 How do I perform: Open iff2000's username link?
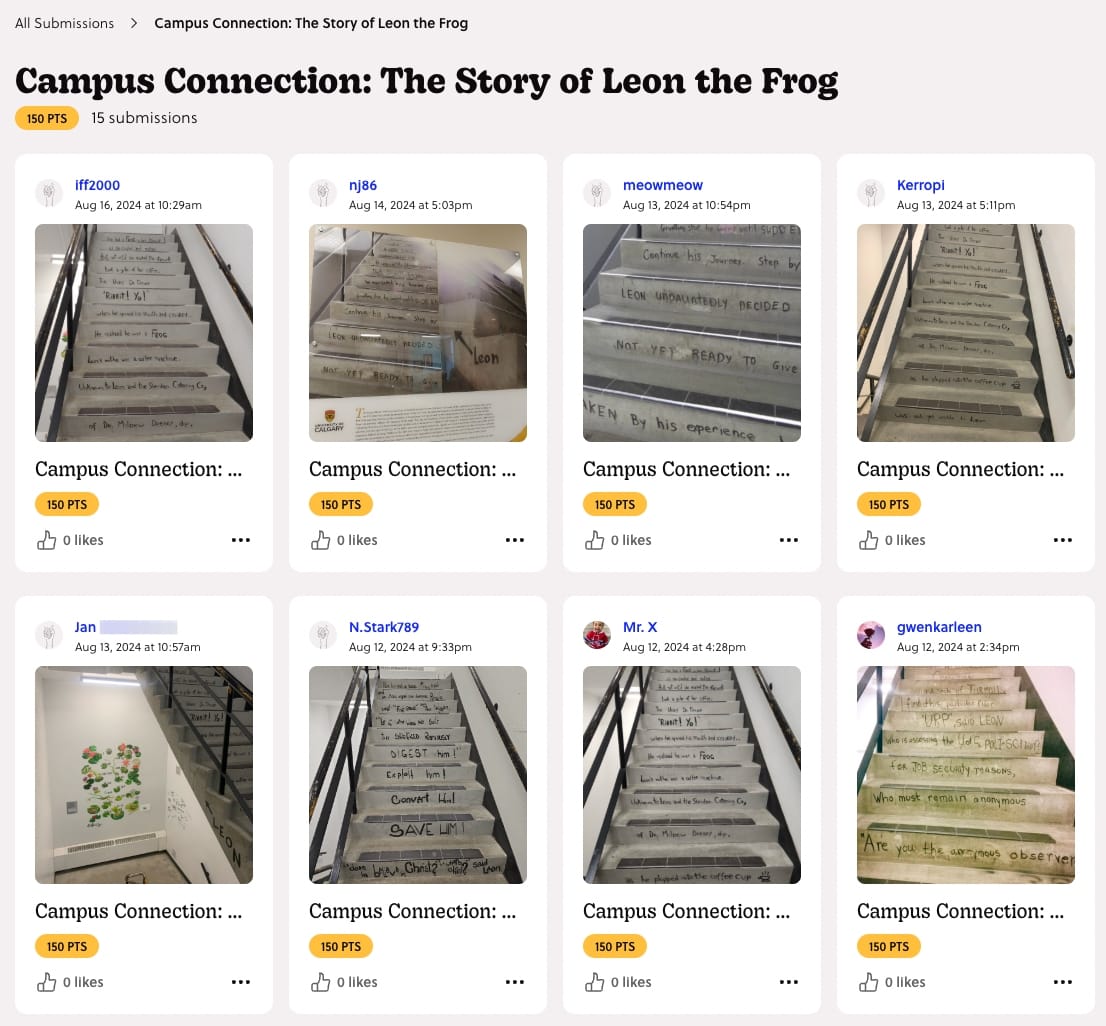[x=96, y=185]
